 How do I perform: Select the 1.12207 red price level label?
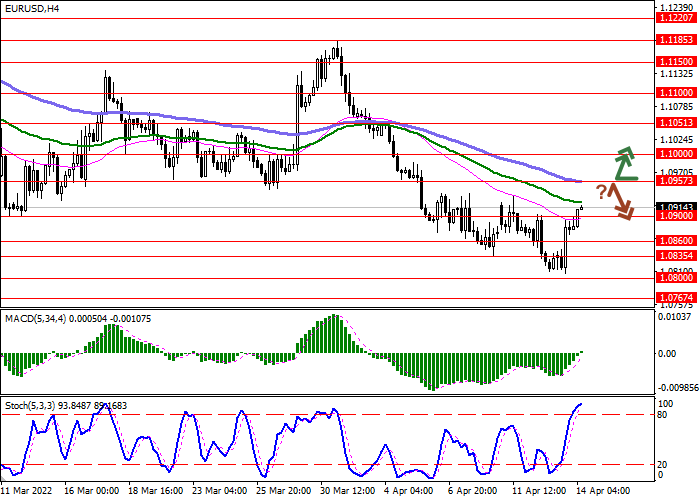coord(678,18)
